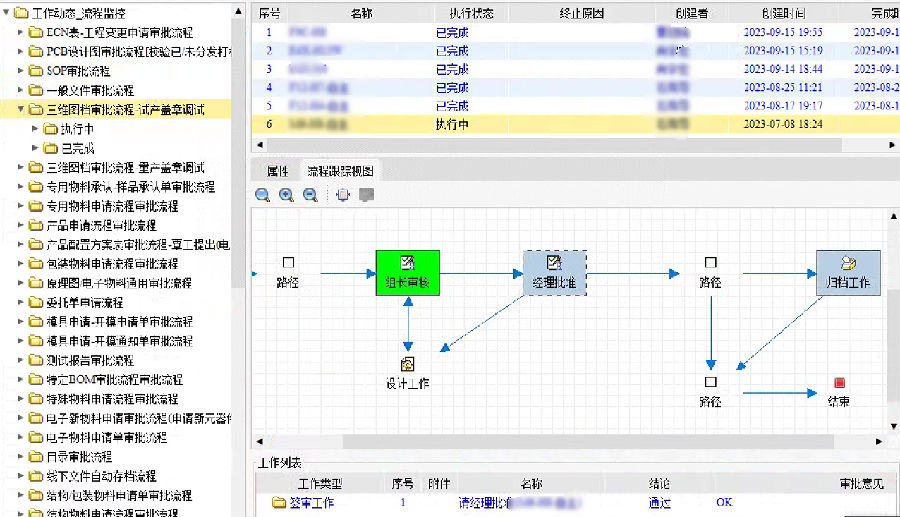Viewport: 900px width, 517px height.
Task: Click the zoom in magnifier icon
Action: 286,195
